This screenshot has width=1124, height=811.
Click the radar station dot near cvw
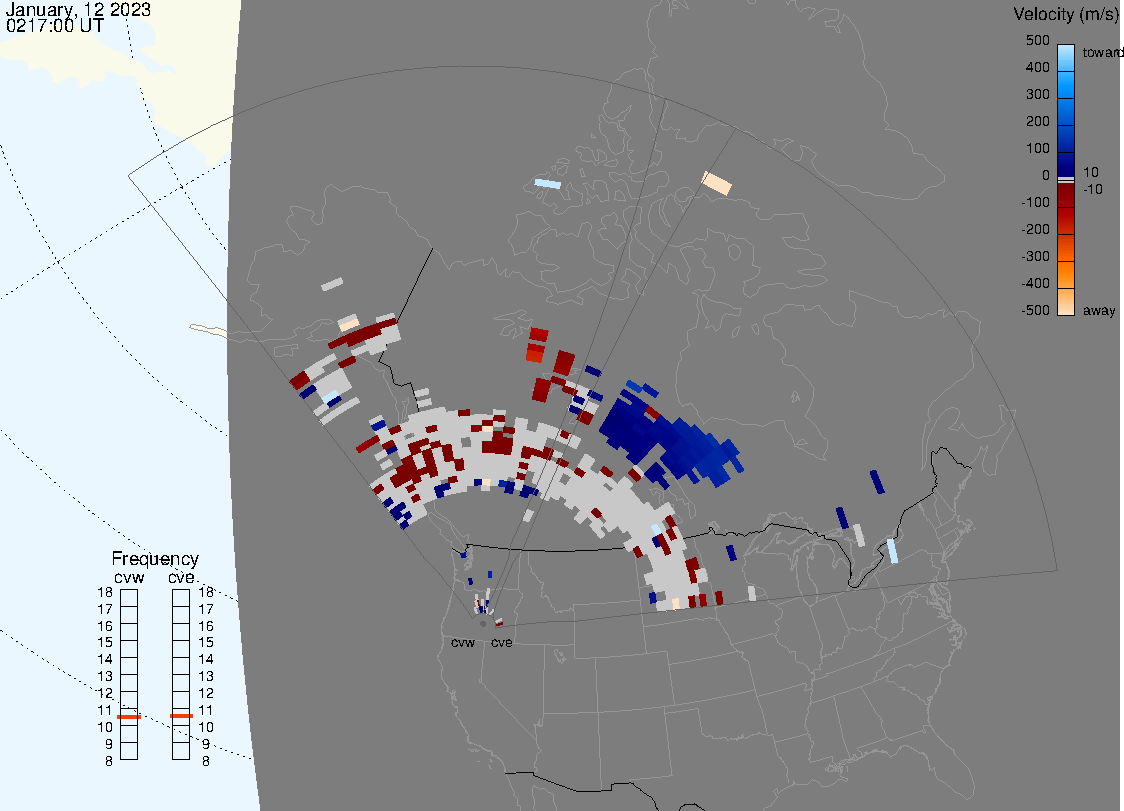click(x=483, y=624)
